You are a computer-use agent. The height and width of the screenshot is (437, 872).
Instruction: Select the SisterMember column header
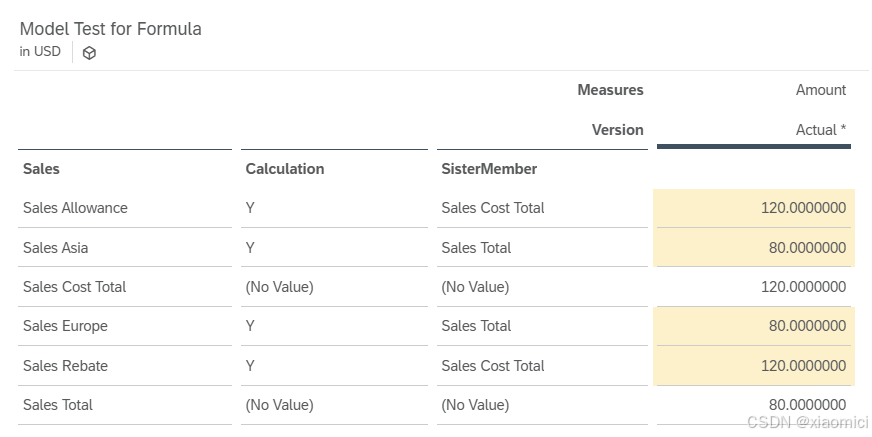click(489, 169)
